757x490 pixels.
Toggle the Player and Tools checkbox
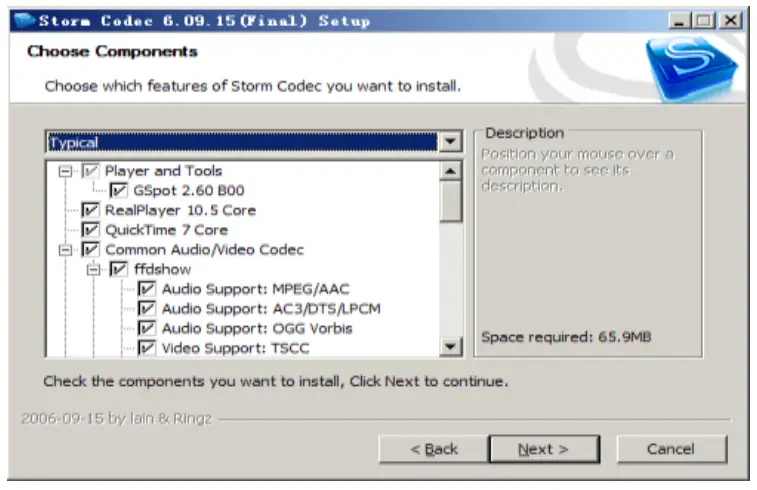pos(90,171)
